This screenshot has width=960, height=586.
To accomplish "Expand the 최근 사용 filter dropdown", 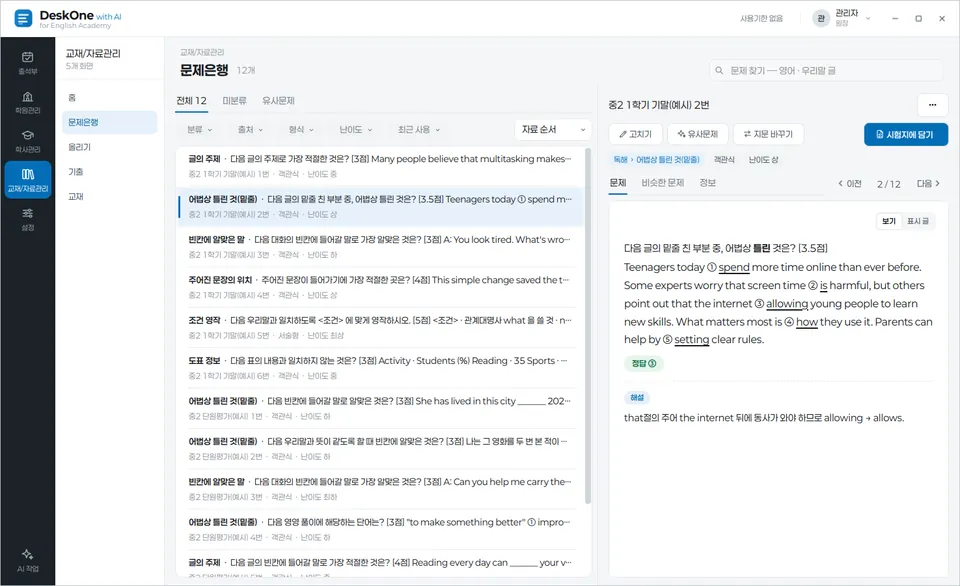I will point(419,130).
